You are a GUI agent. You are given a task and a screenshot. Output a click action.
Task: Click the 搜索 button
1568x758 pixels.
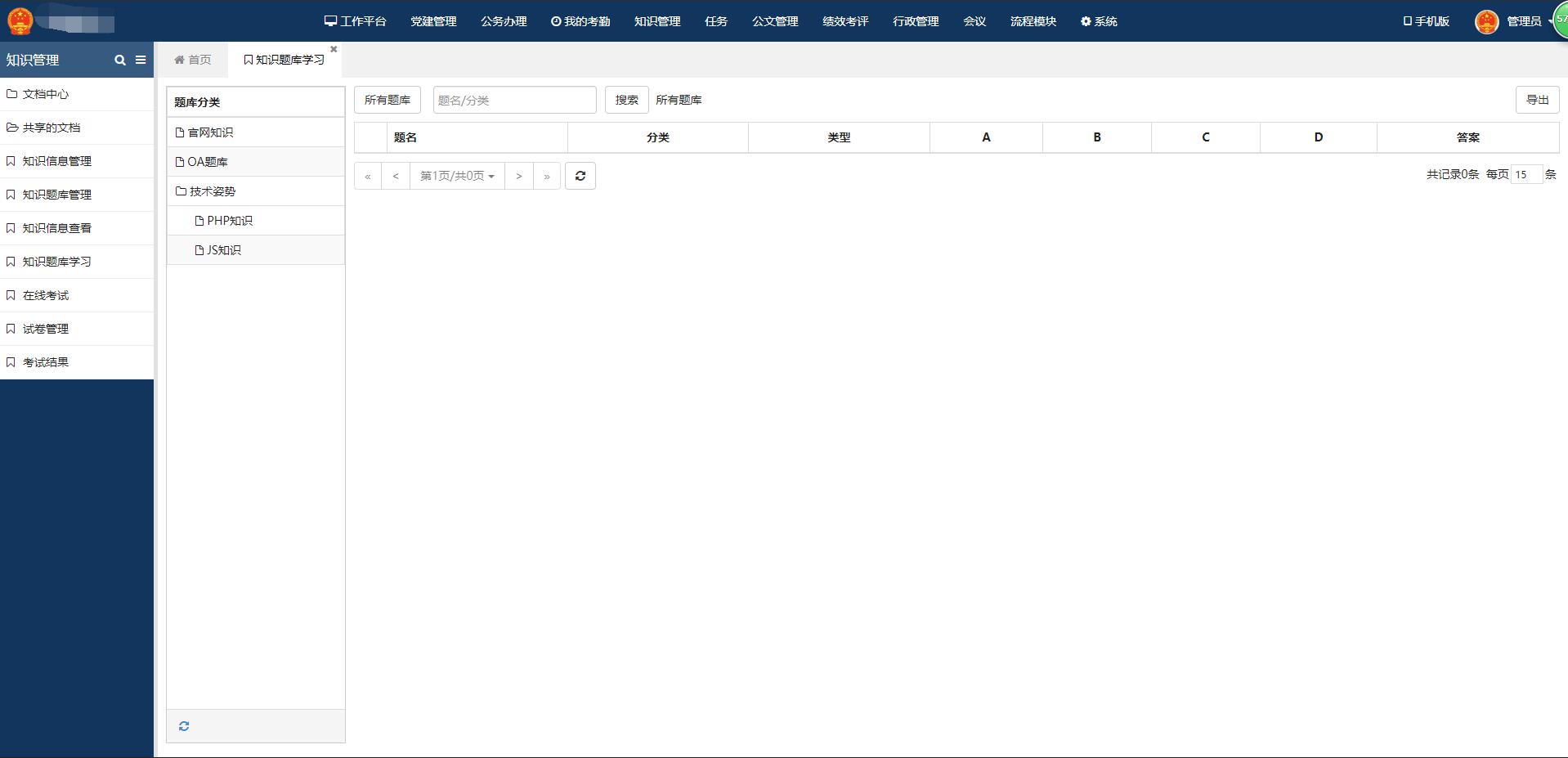(x=627, y=100)
